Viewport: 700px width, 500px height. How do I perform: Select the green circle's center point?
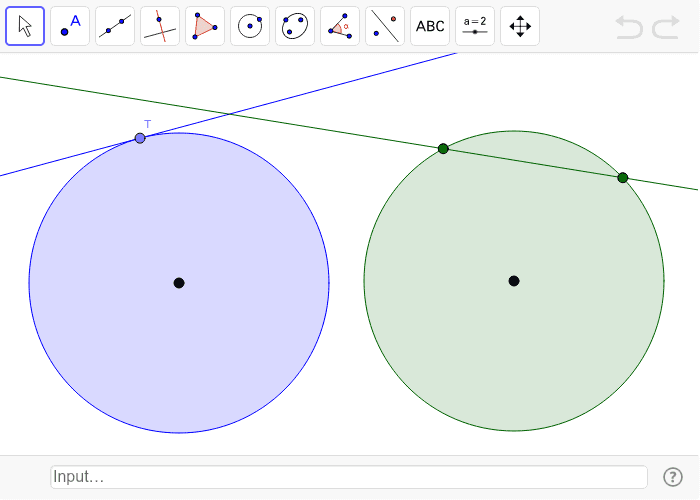coord(514,281)
